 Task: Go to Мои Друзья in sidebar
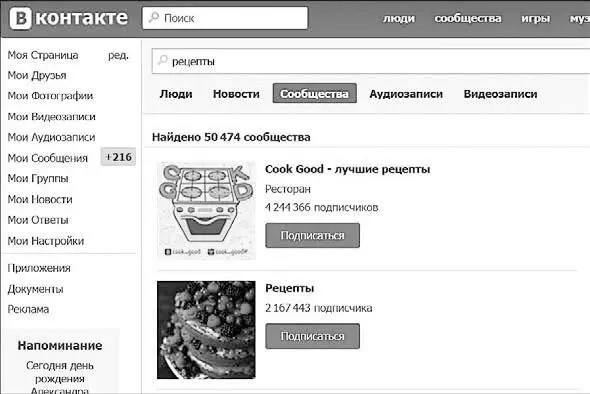37,75
